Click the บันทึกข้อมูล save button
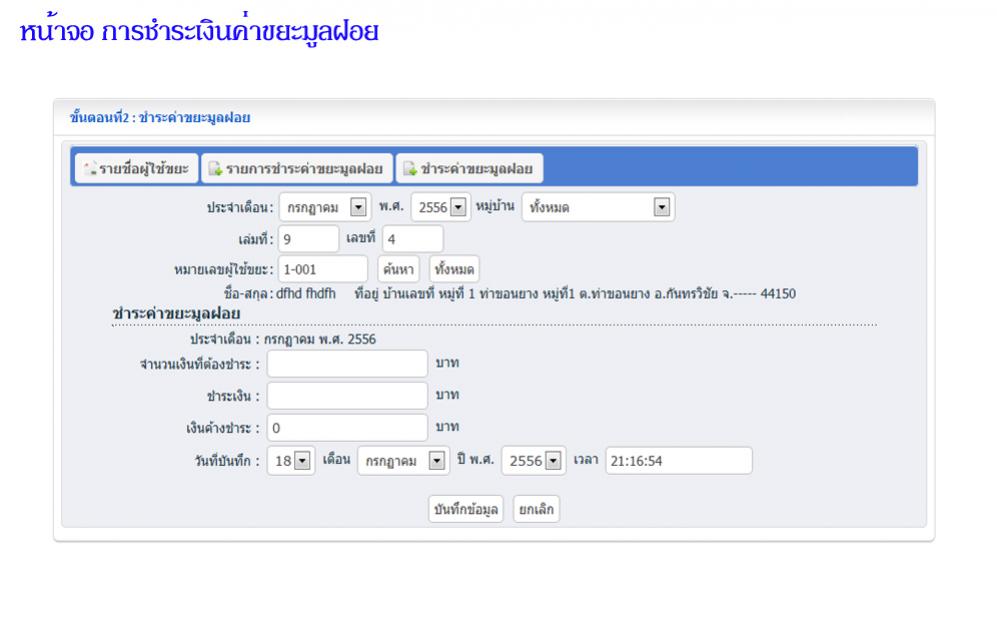 [x=465, y=509]
